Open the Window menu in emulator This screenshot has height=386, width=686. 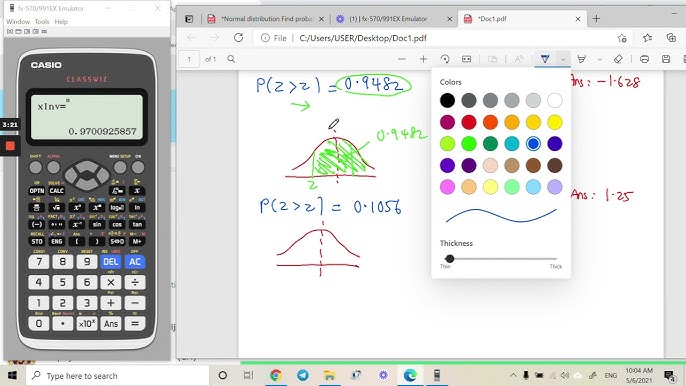[18, 21]
